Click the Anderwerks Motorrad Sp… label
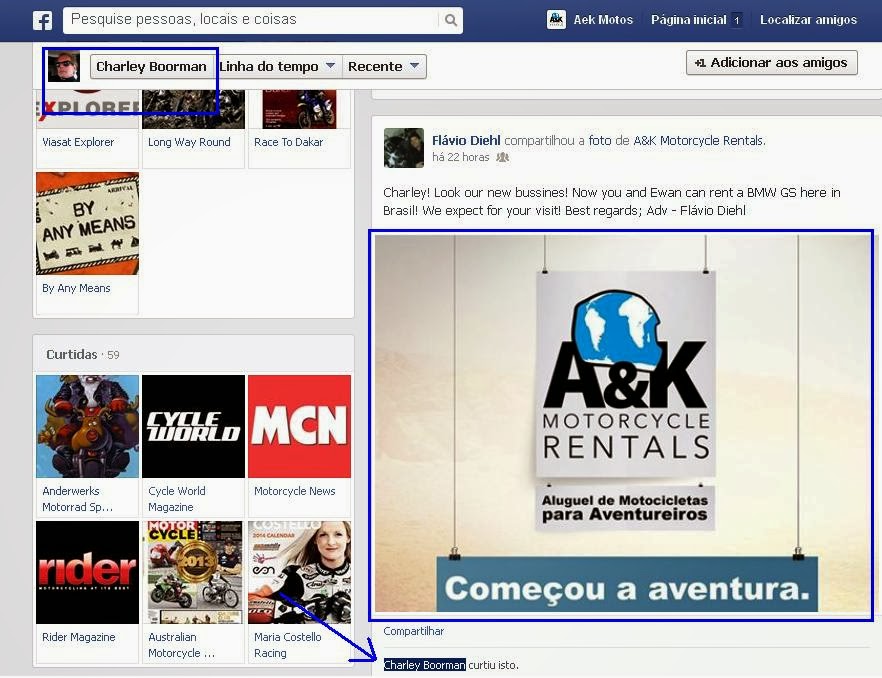882x678 pixels. tap(78, 499)
